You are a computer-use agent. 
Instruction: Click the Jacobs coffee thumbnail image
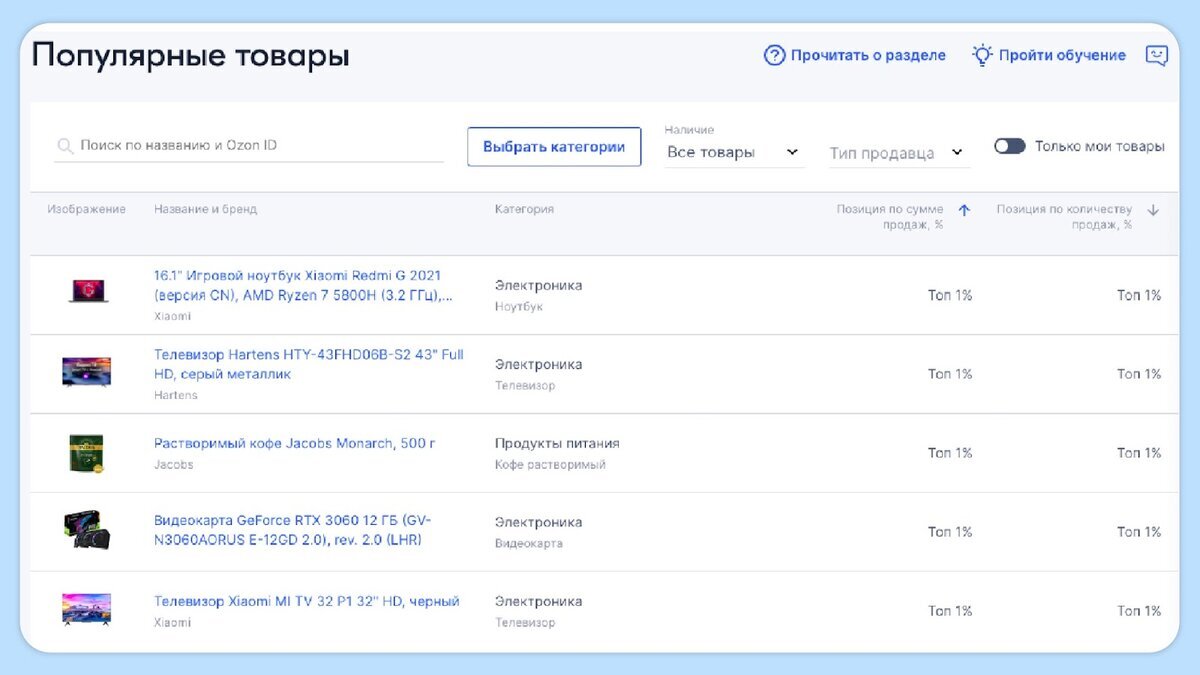coord(86,453)
